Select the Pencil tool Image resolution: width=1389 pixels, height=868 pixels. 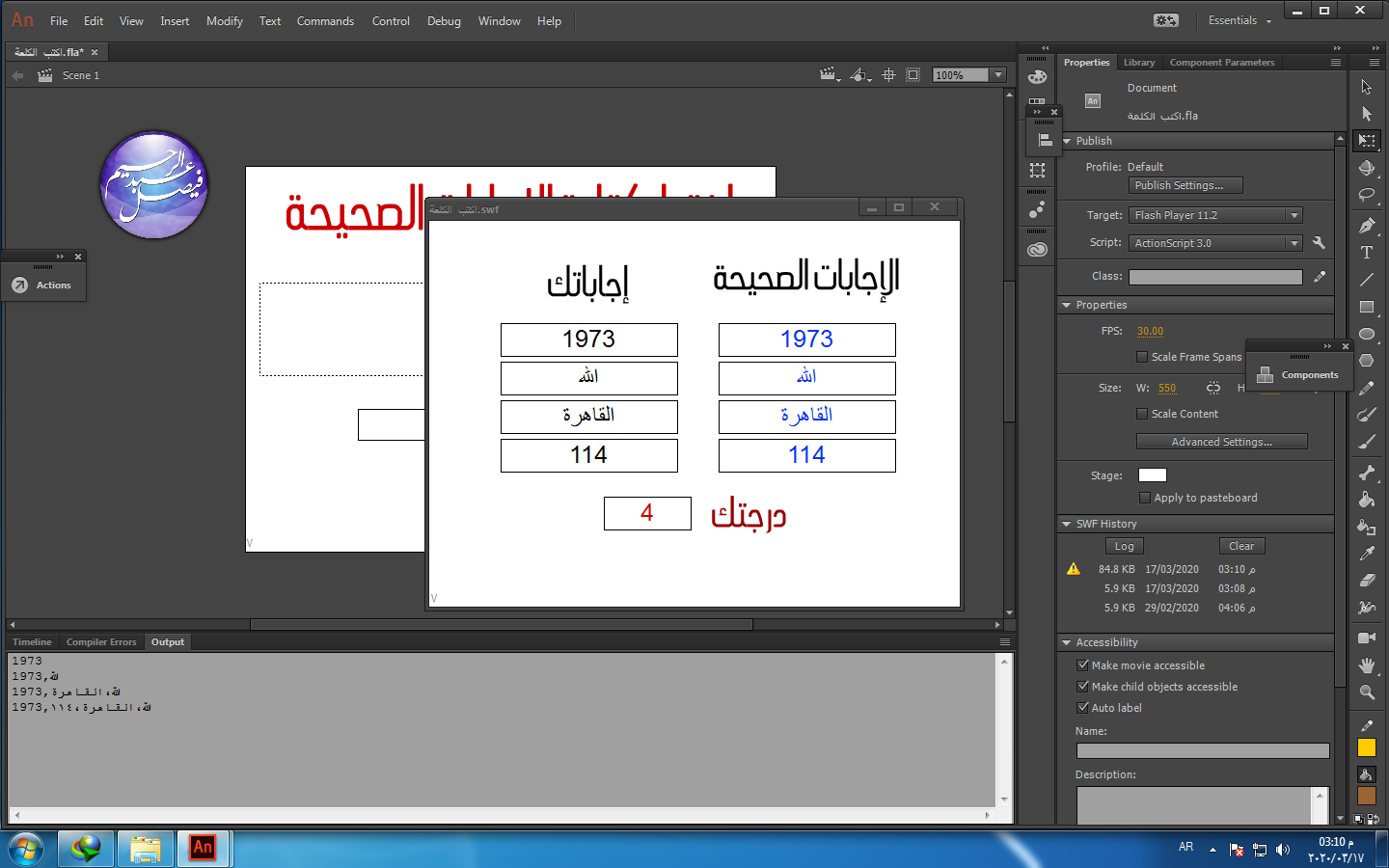tap(1367, 388)
